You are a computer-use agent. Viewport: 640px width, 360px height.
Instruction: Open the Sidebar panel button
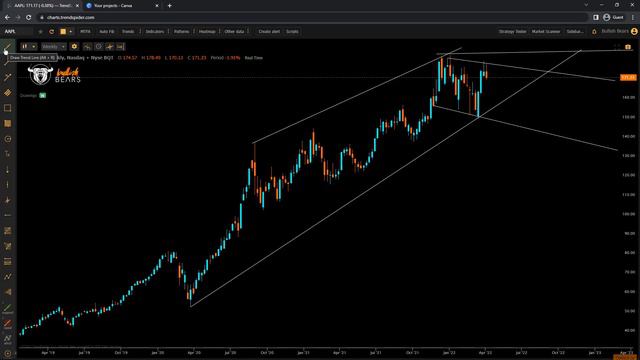click(575, 31)
